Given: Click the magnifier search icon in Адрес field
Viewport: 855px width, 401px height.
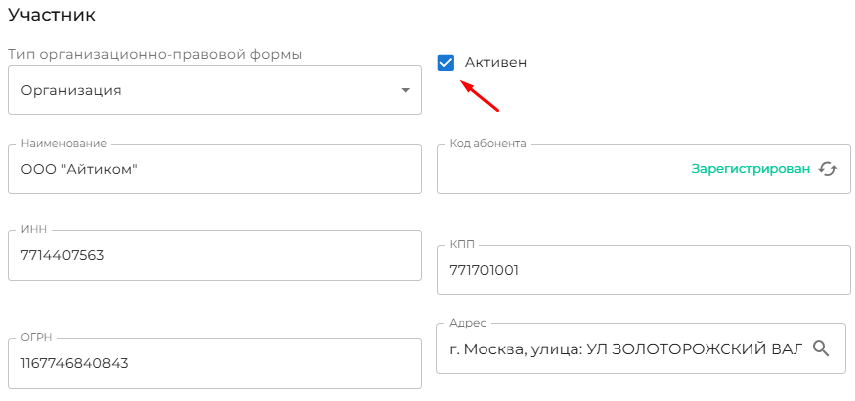Looking at the screenshot, I should [x=821, y=348].
